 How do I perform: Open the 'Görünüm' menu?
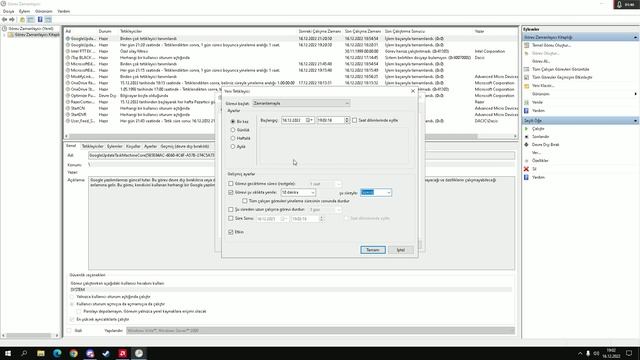pos(43,11)
